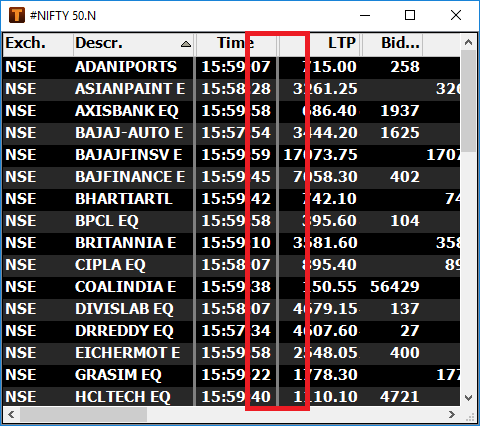This screenshot has height=426, width=480.
Task: Click the horizontal scrollbar thumb
Action: 83,414
